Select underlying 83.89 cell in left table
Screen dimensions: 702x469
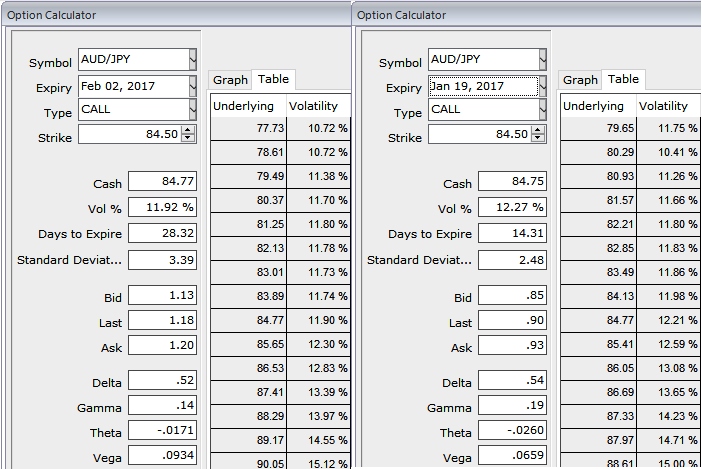(248, 296)
